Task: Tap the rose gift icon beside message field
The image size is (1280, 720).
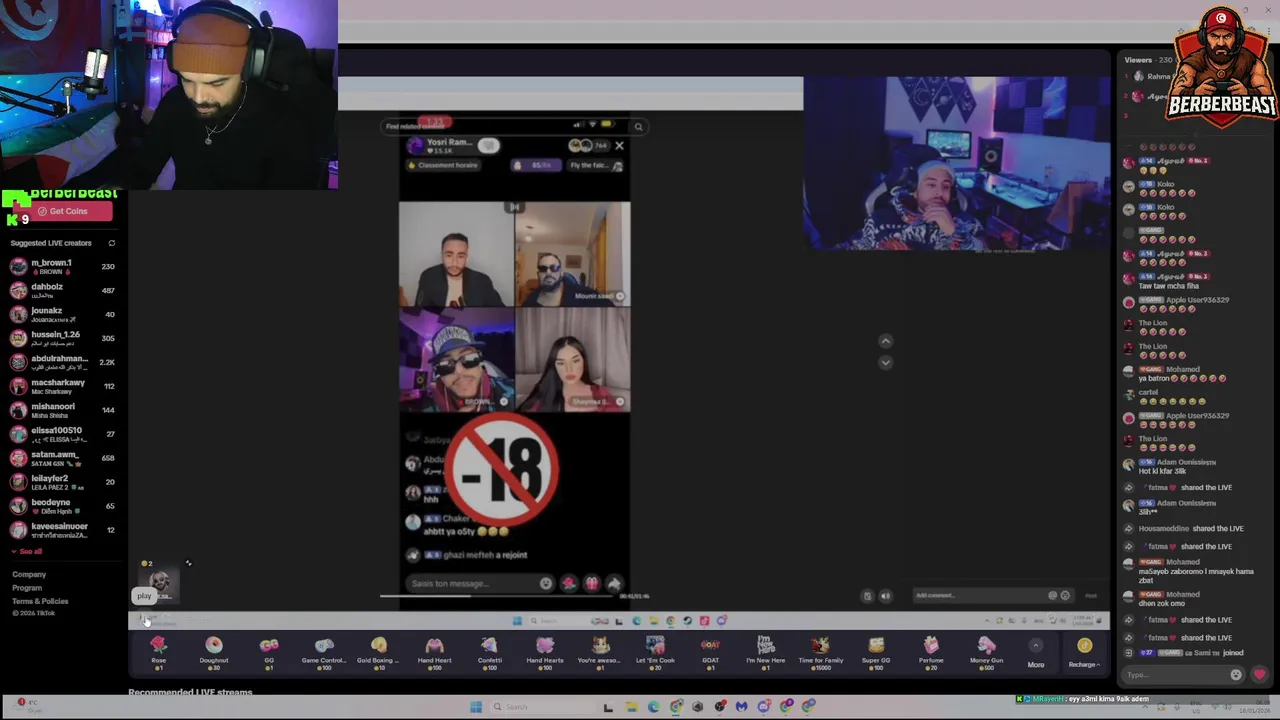Action: 569,584
